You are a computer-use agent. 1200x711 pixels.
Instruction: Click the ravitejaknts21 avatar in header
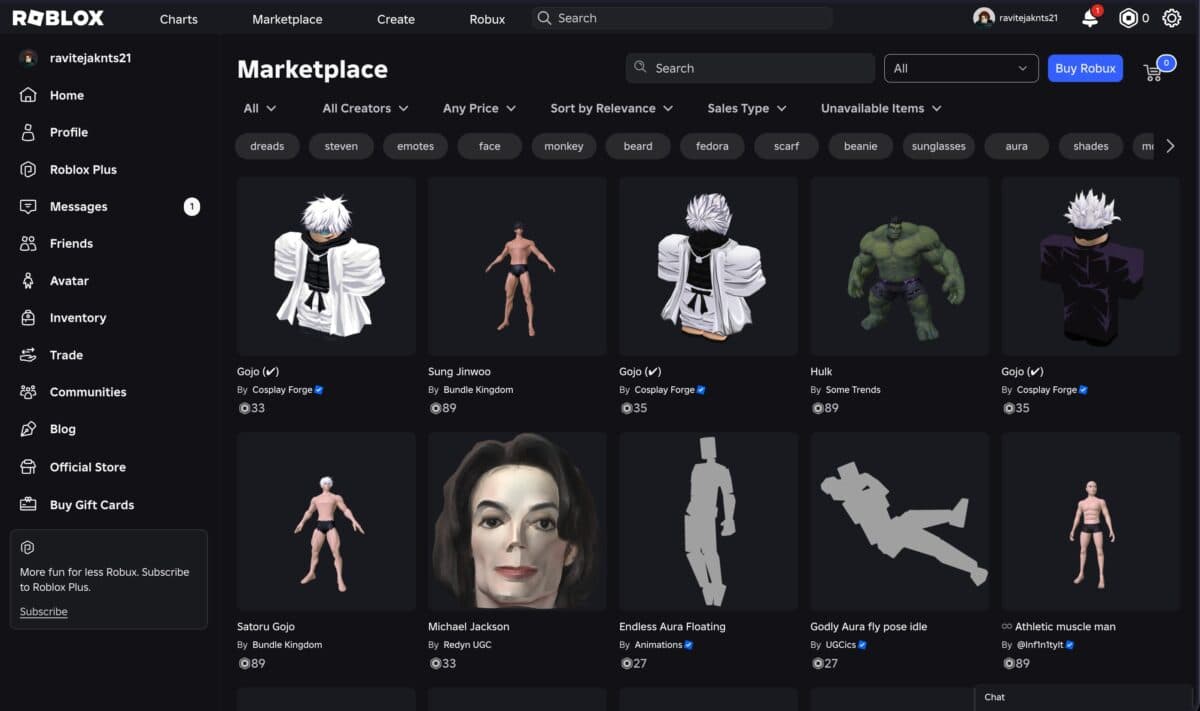pyautogui.click(x=984, y=18)
